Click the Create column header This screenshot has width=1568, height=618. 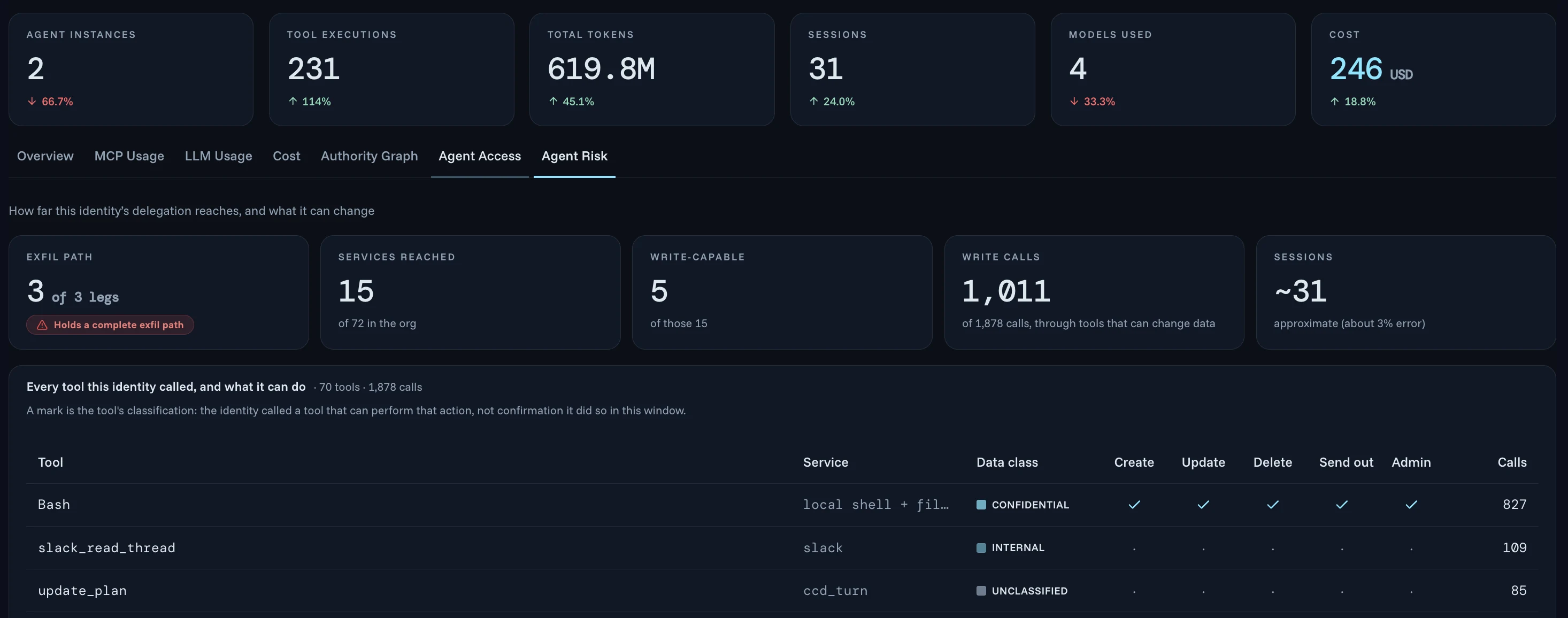pos(1134,462)
